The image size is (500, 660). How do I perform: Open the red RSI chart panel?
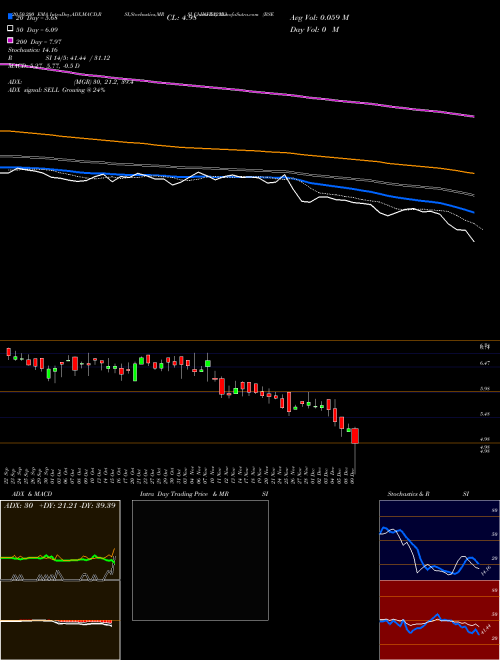point(439,620)
